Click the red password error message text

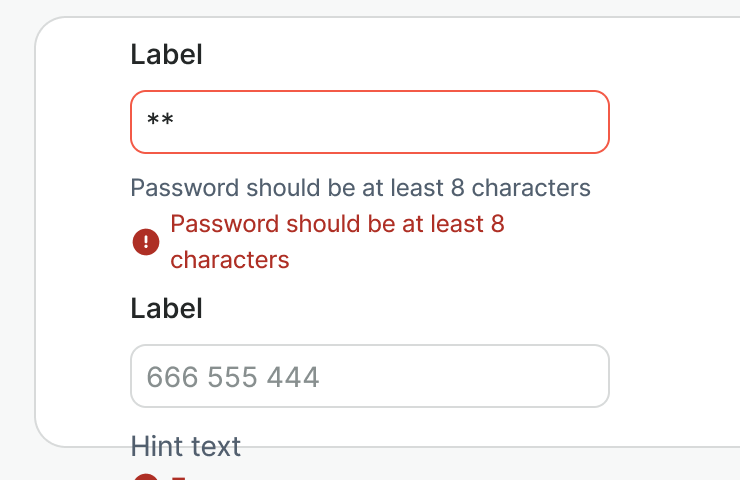pos(337,224)
